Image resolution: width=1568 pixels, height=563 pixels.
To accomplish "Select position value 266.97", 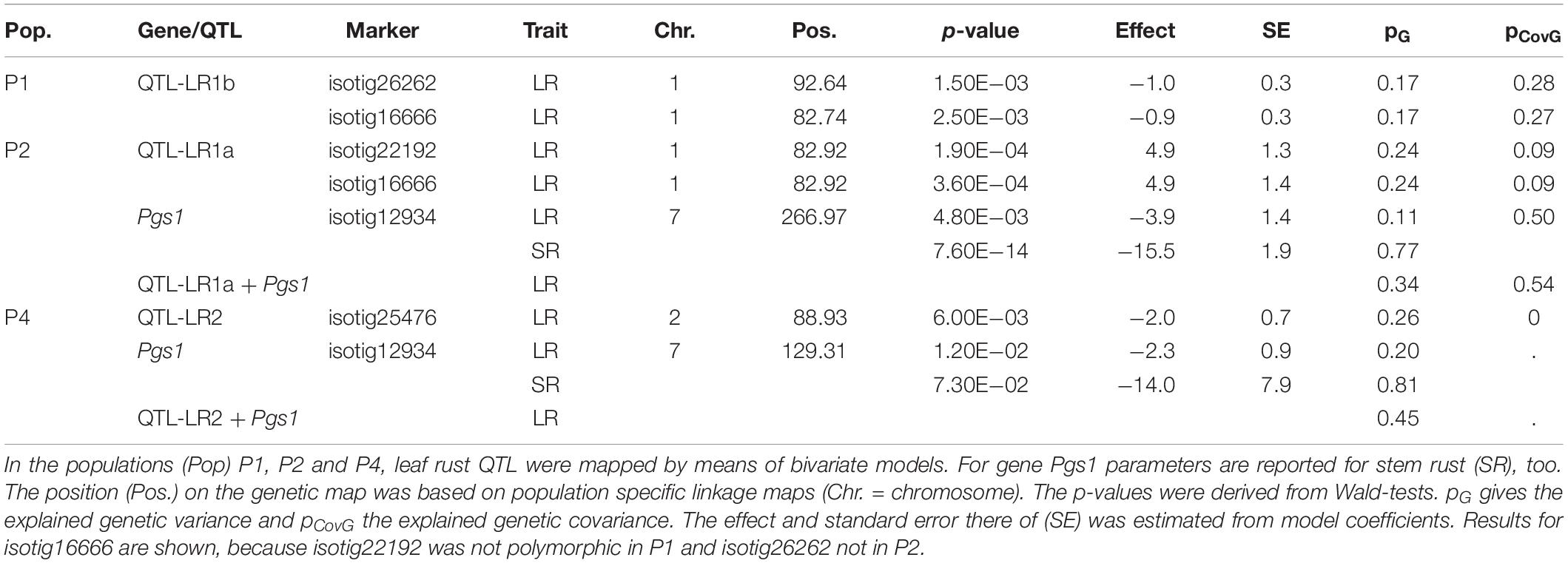I will (x=813, y=217).
